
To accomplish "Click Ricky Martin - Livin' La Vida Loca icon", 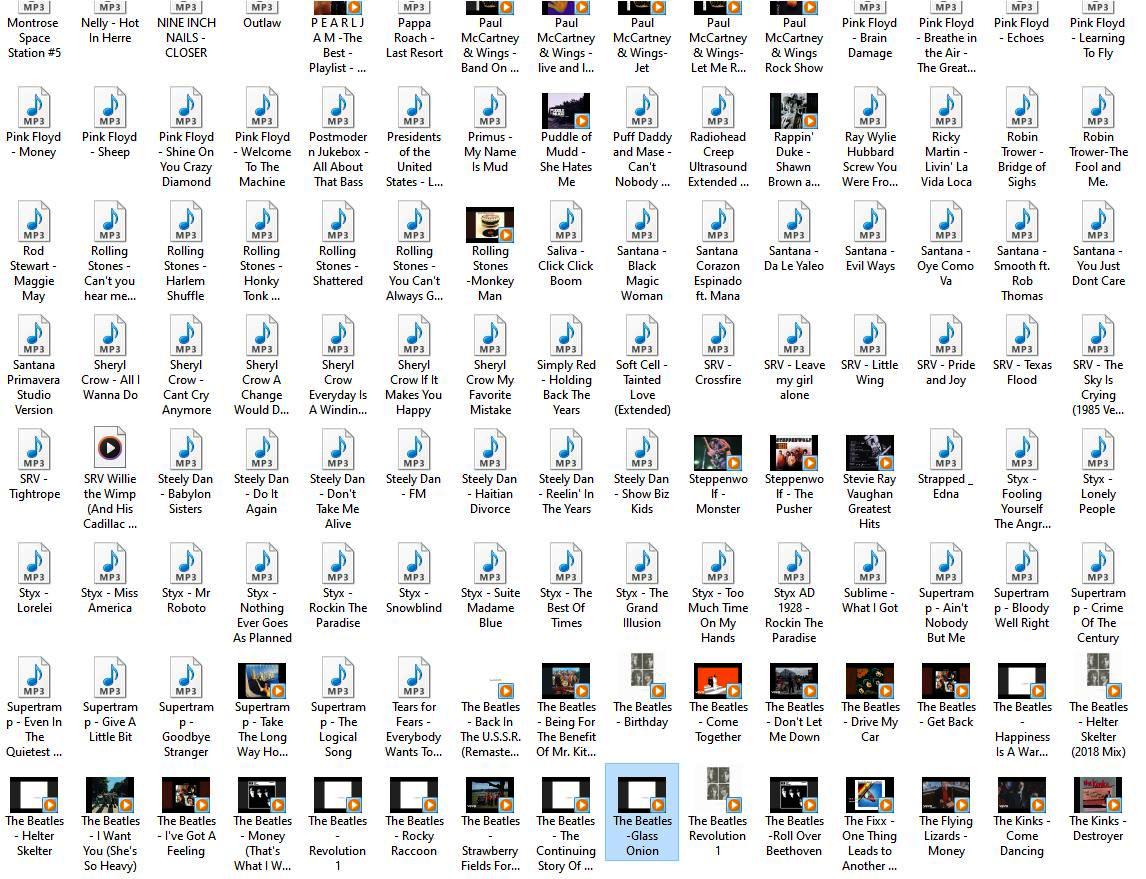I will pyautogui.click(x=946, y=108).
